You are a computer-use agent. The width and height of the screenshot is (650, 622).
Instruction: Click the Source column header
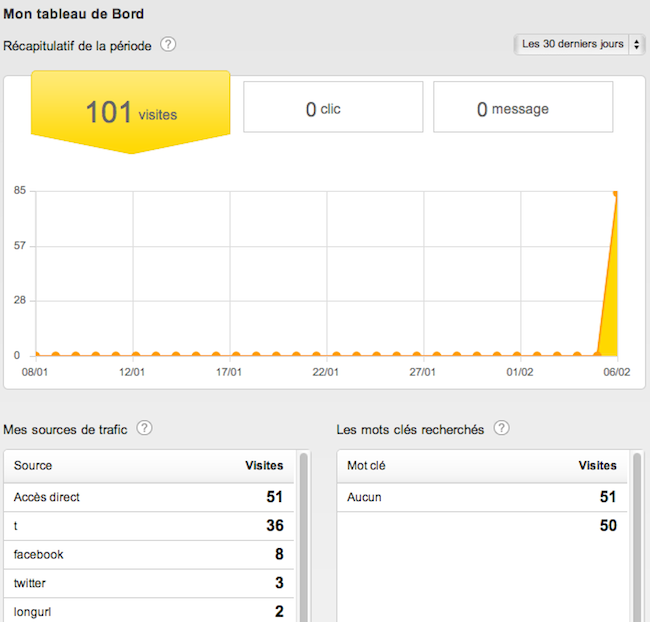[33, 466]
